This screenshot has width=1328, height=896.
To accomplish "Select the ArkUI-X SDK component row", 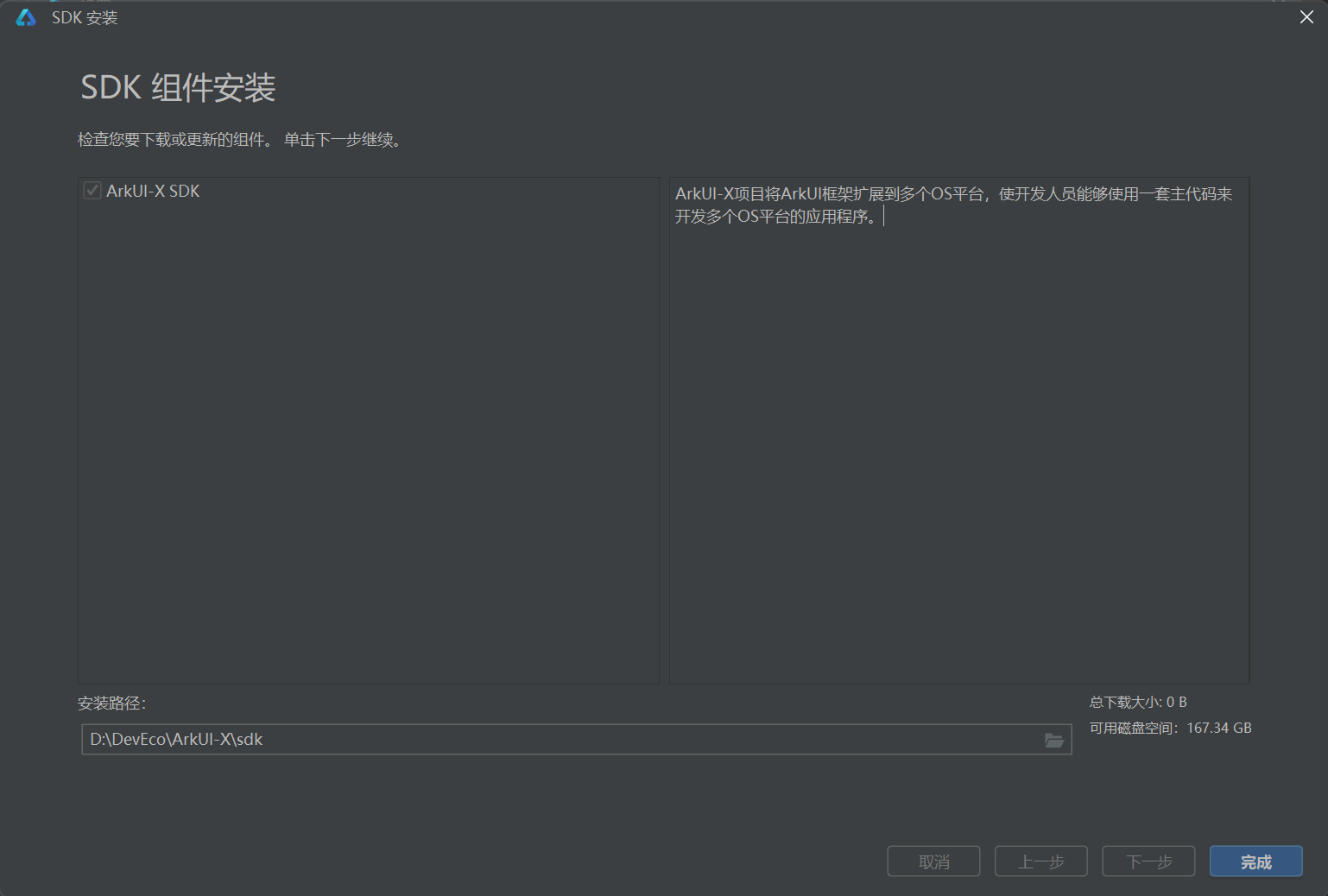I will 369,191.
